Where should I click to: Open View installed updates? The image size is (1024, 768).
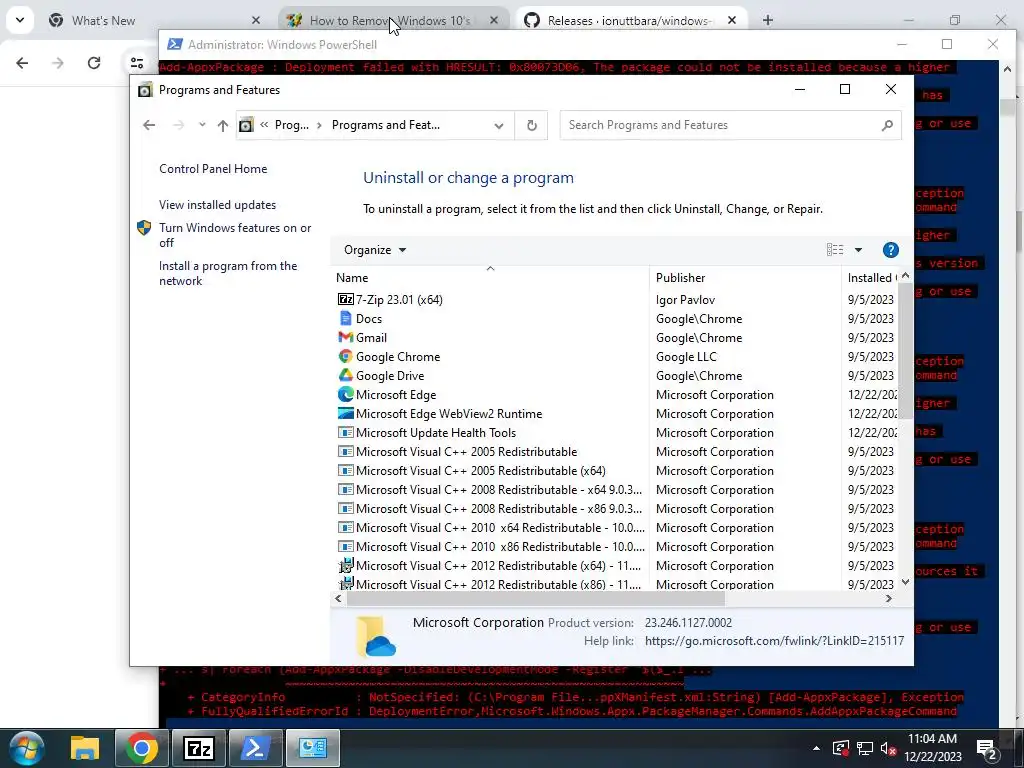point(217,204)
